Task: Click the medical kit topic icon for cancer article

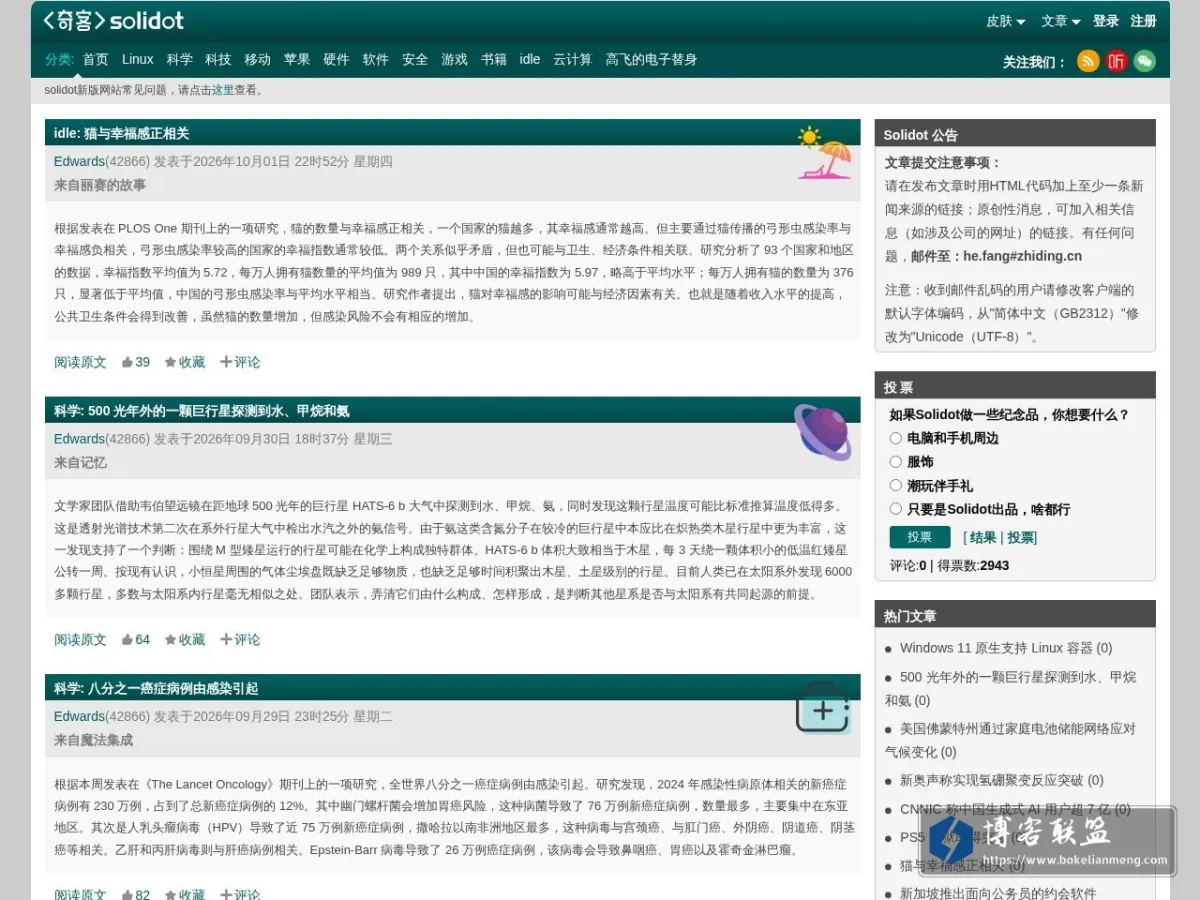Action: click(823, 708)
